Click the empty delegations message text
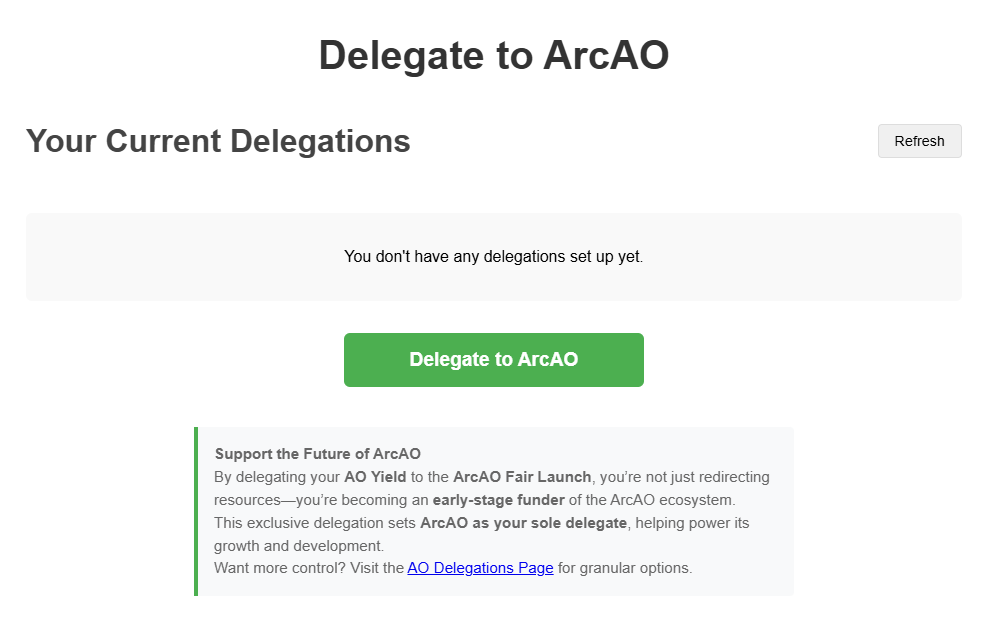Screen dimensions: 989x624 point(493,256)
